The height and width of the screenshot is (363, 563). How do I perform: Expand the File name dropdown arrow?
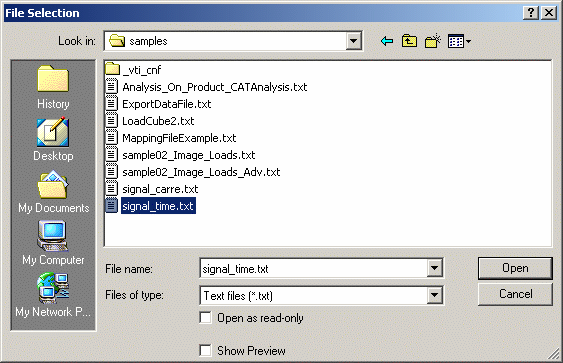434,268
